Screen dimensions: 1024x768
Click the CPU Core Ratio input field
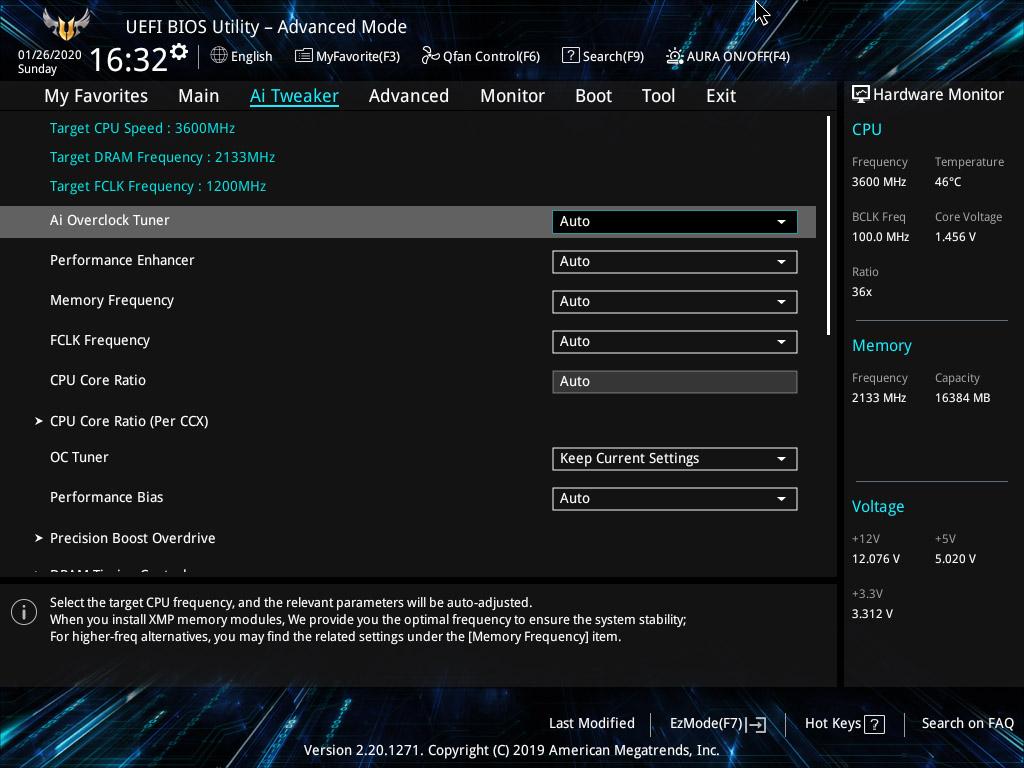tap(675, 381)
